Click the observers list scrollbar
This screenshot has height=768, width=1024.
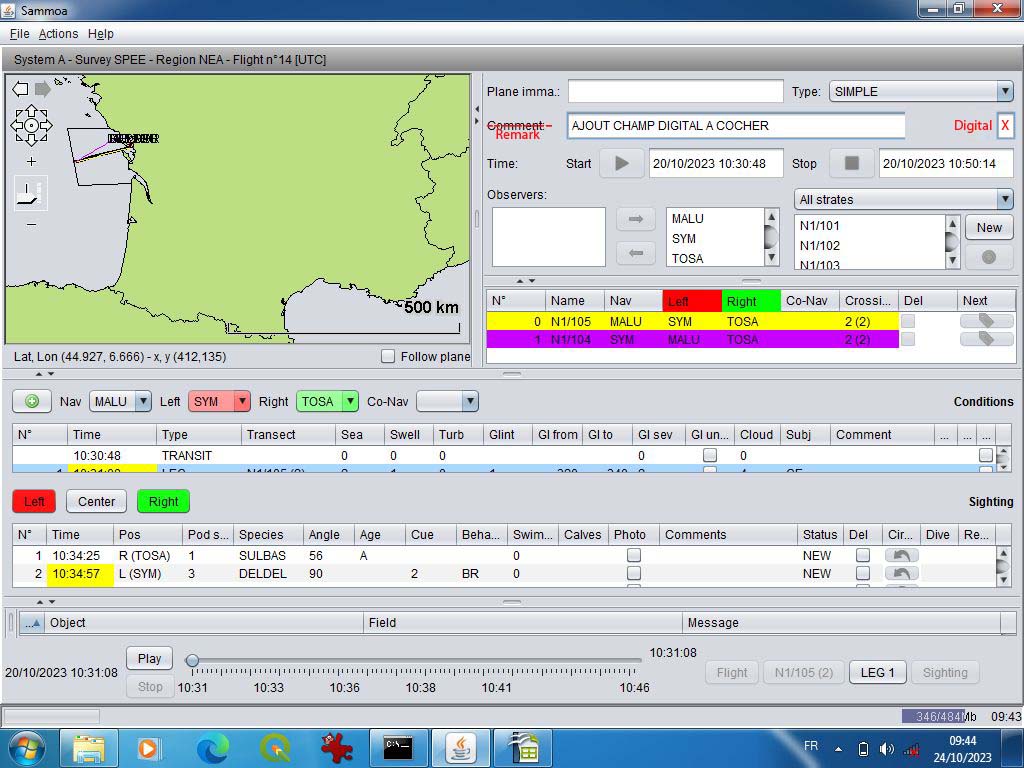[x=771, y=237]
